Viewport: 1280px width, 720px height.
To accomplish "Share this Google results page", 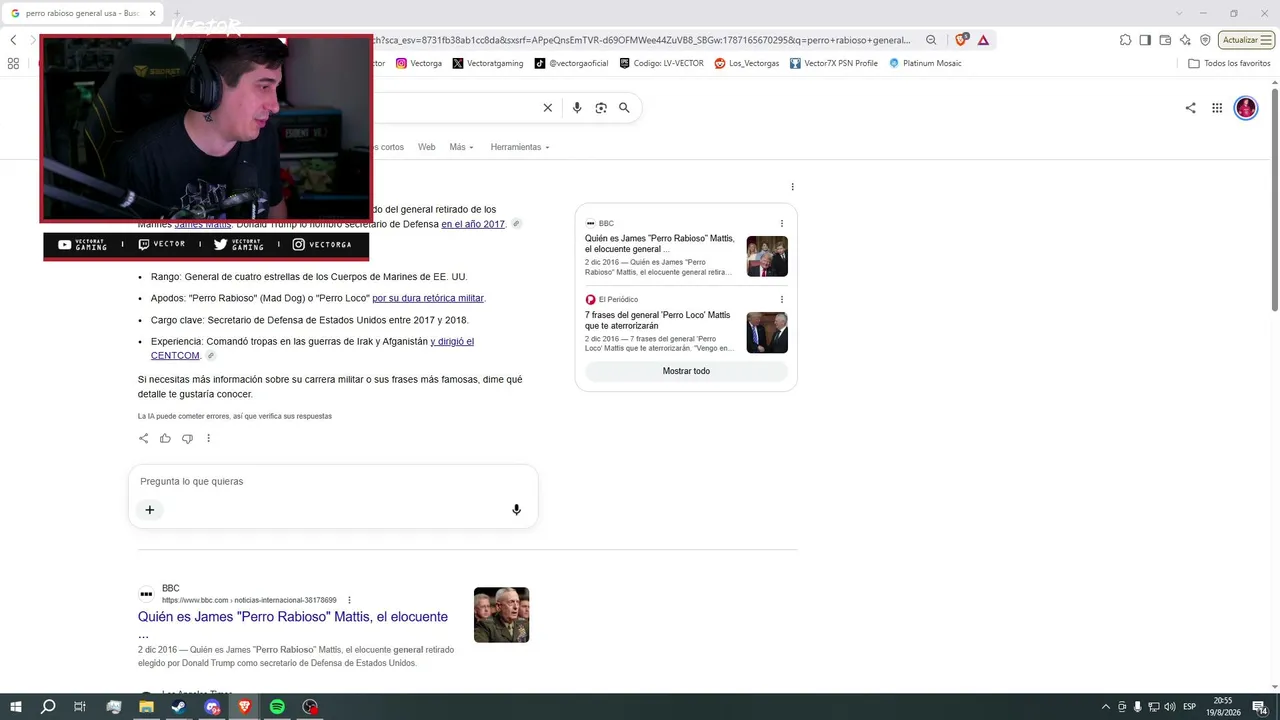I will click(1190, 108).
